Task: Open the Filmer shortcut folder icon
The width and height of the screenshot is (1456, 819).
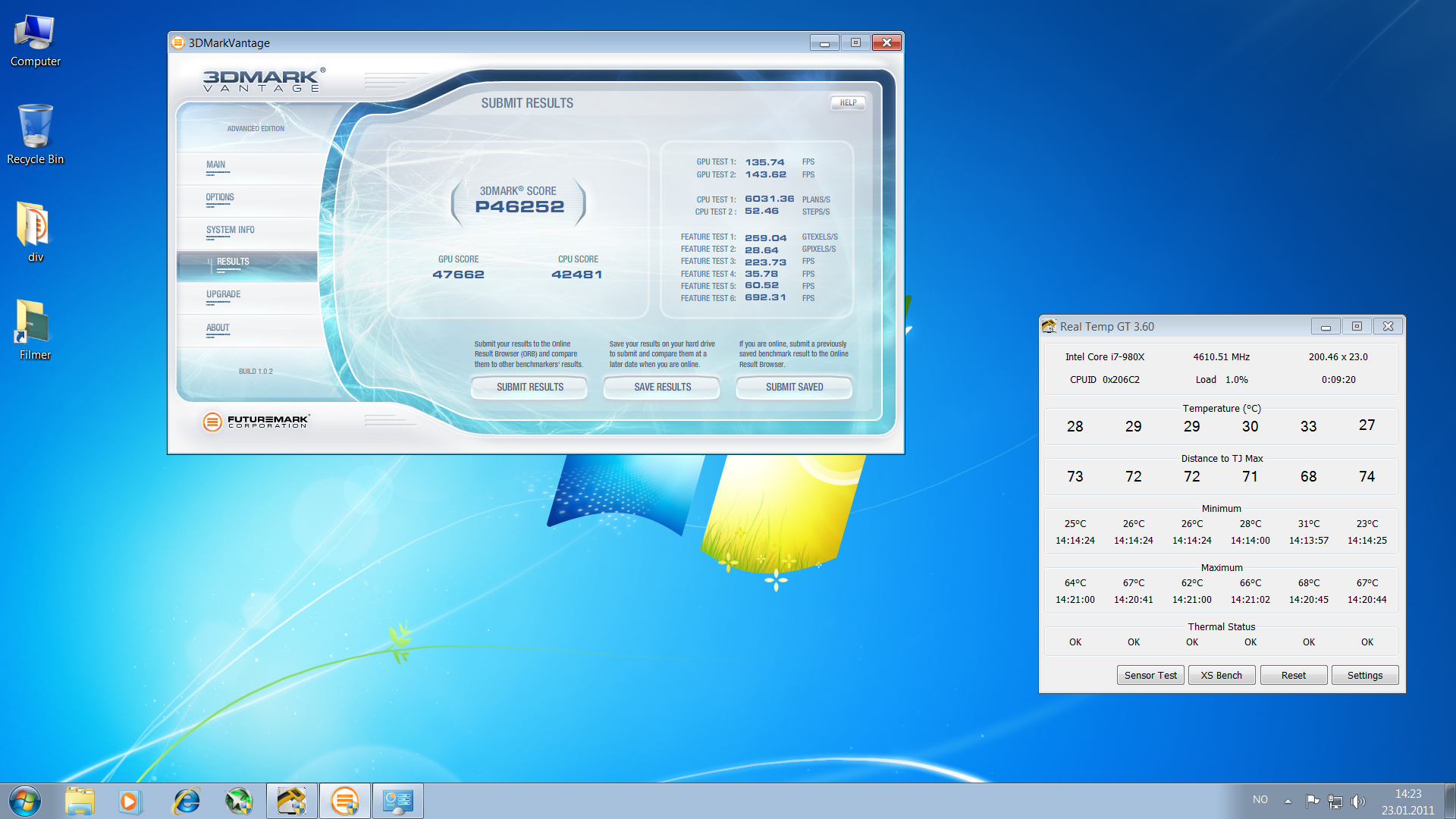Action: tap(35, 330)
